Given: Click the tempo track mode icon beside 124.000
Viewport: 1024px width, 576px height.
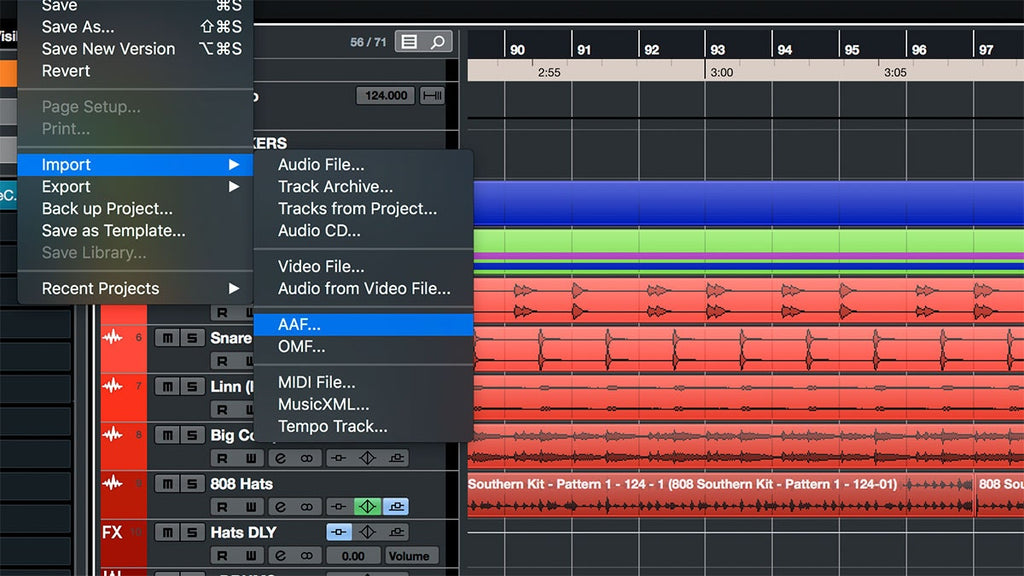Looking at the screenshot, I should [x=432, y=96].
